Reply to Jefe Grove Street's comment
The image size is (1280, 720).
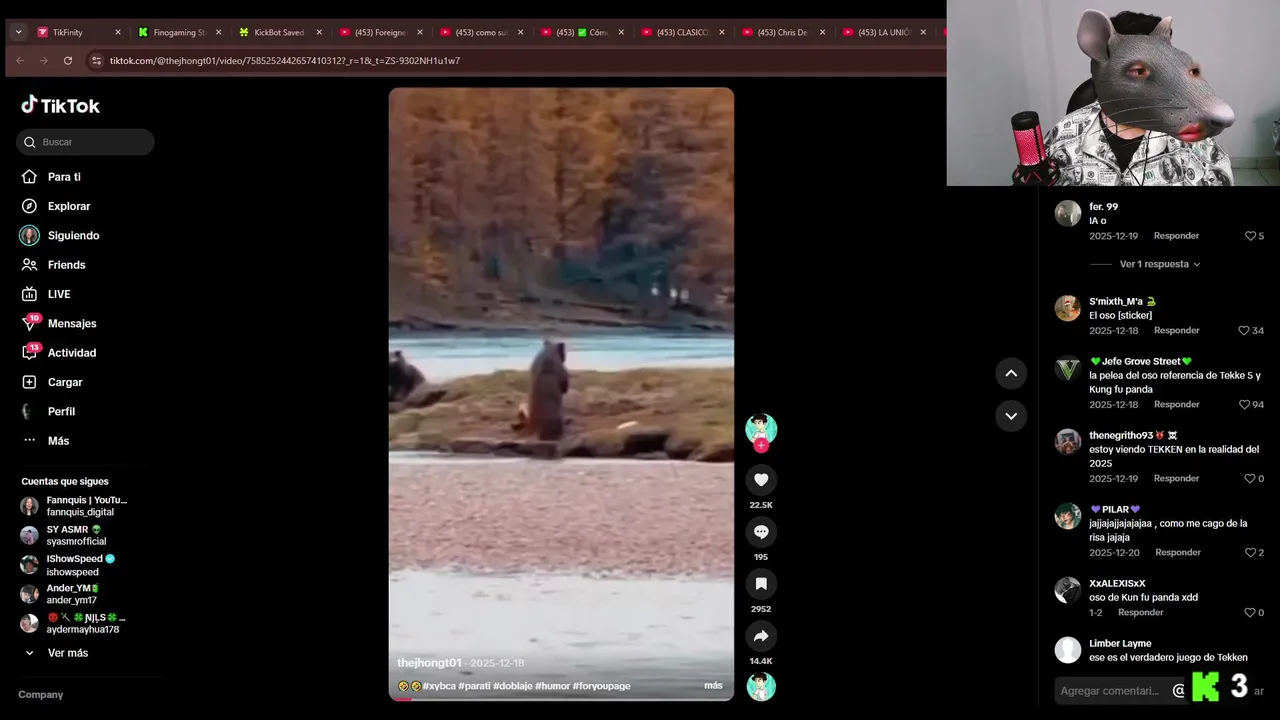[1176, 405]
